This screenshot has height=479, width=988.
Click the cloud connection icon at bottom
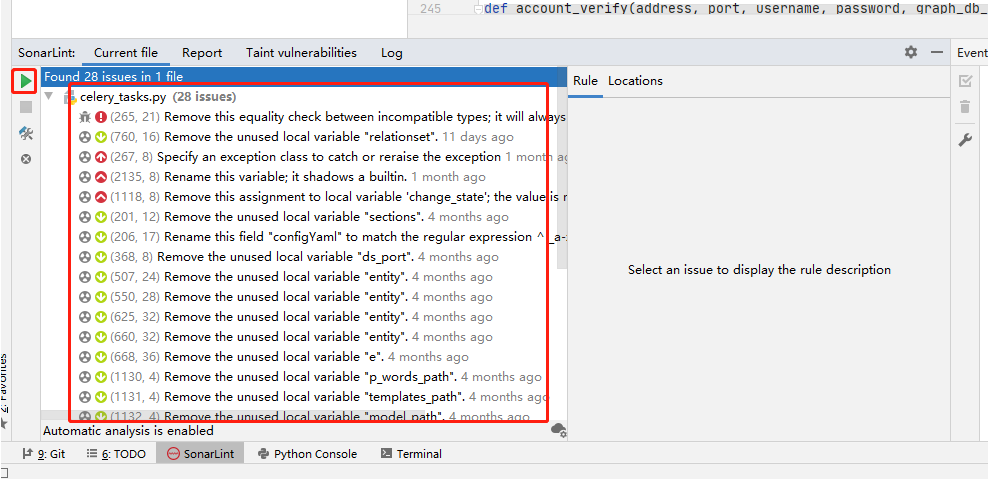tap(558, 430)
